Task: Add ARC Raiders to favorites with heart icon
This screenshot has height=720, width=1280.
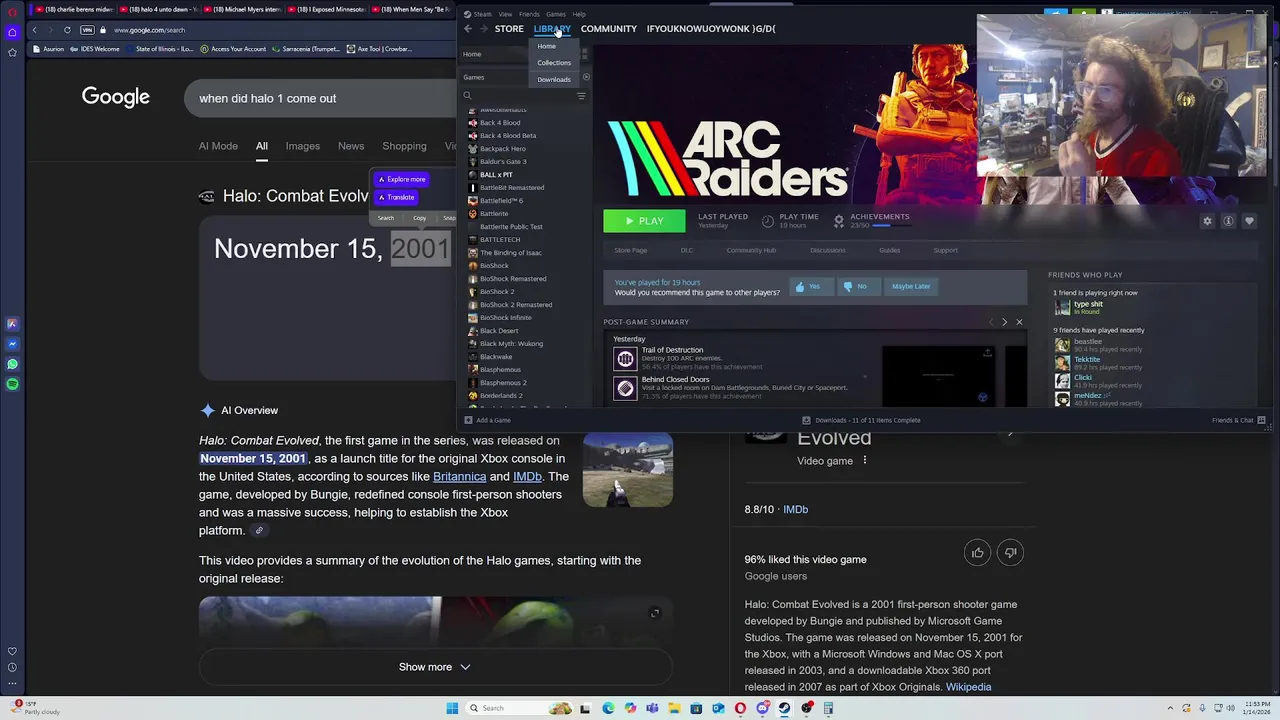Action: (1249, 221)
